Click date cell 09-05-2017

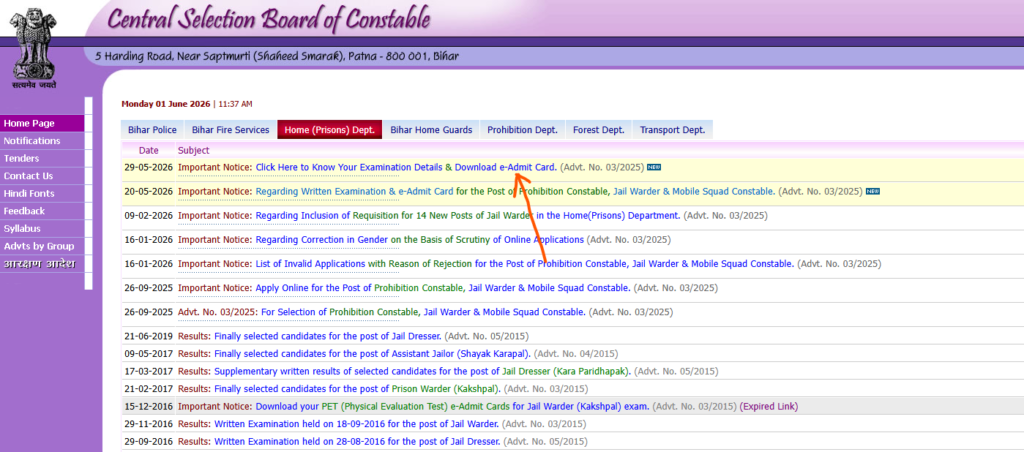149,354
